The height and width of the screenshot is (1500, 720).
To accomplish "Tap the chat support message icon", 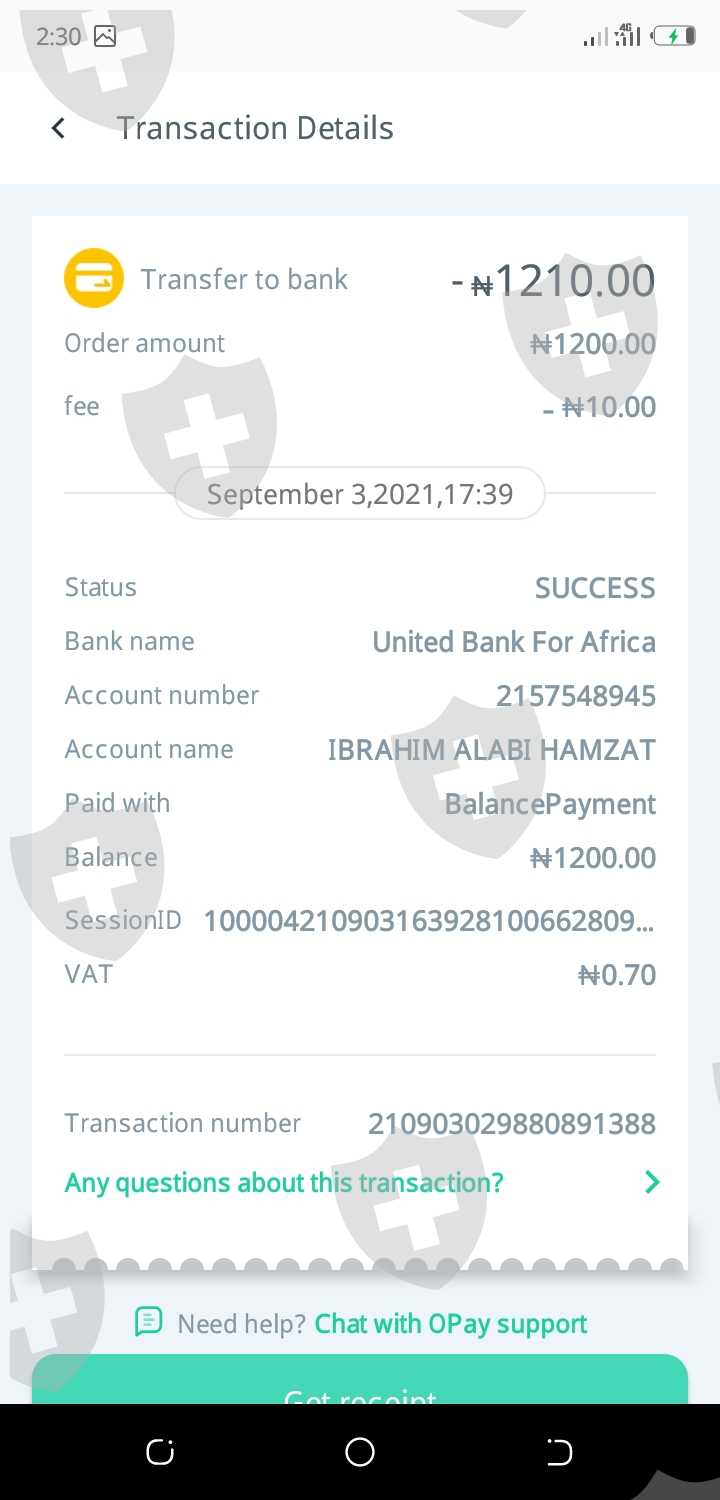I will (x=148, y=1322).
